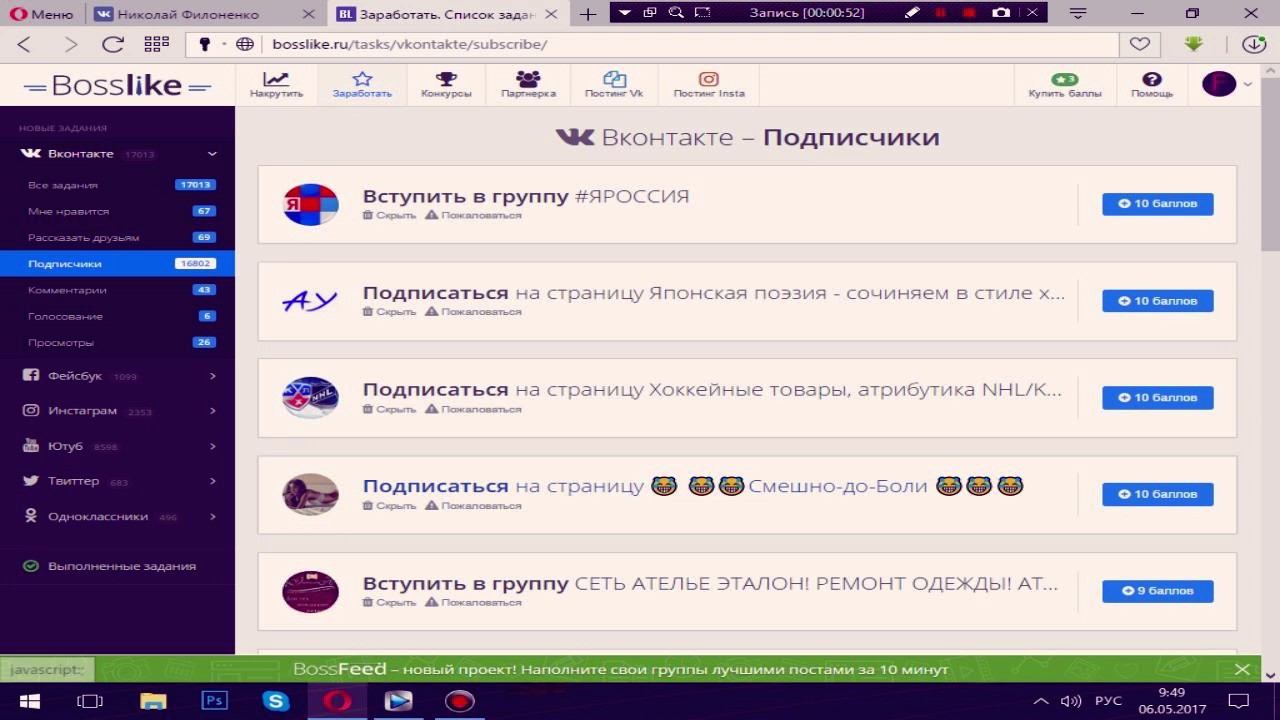
Task: Click 10 баллов button for #ЯРОССИЯ task
Action: (1157, 204)
